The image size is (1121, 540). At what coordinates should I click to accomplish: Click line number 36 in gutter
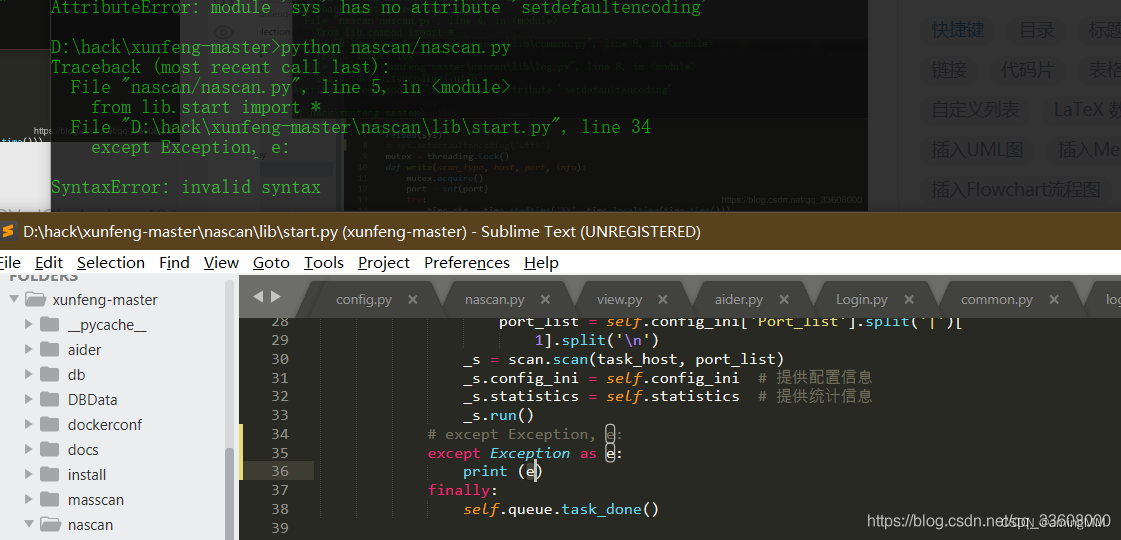[x=280, y=471]
